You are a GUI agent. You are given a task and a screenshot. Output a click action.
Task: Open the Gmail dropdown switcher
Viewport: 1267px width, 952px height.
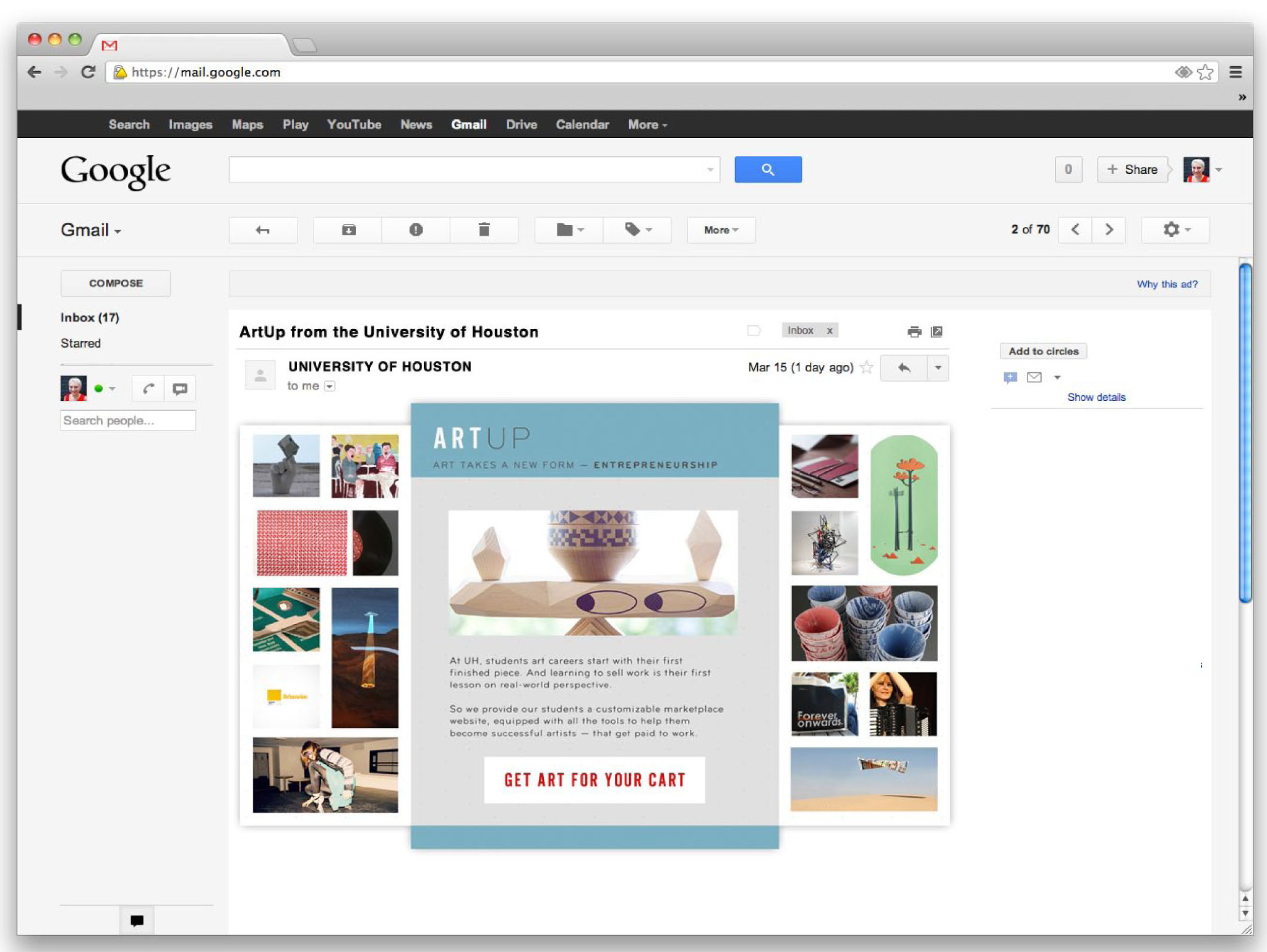(x=91, y=230)
